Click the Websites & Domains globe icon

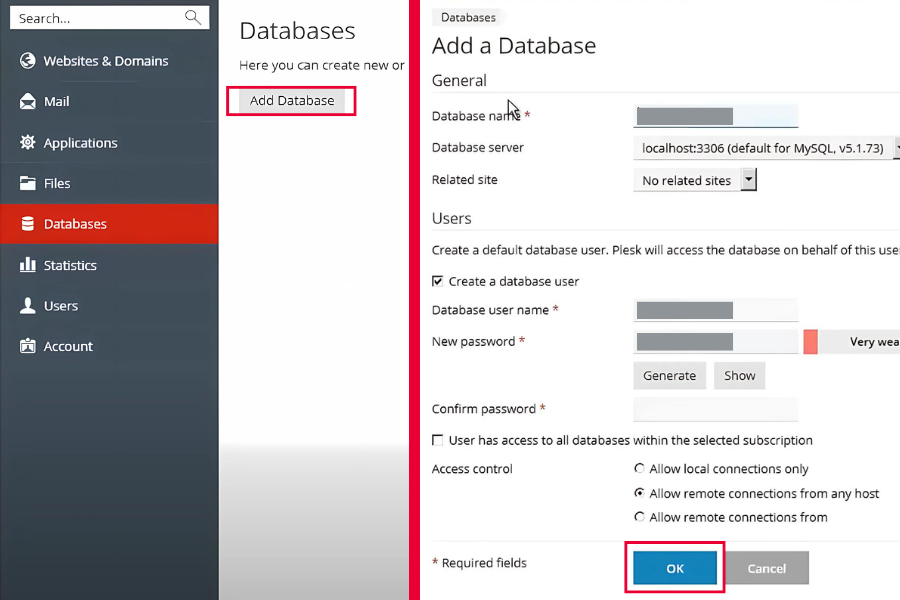pos(27,61)
